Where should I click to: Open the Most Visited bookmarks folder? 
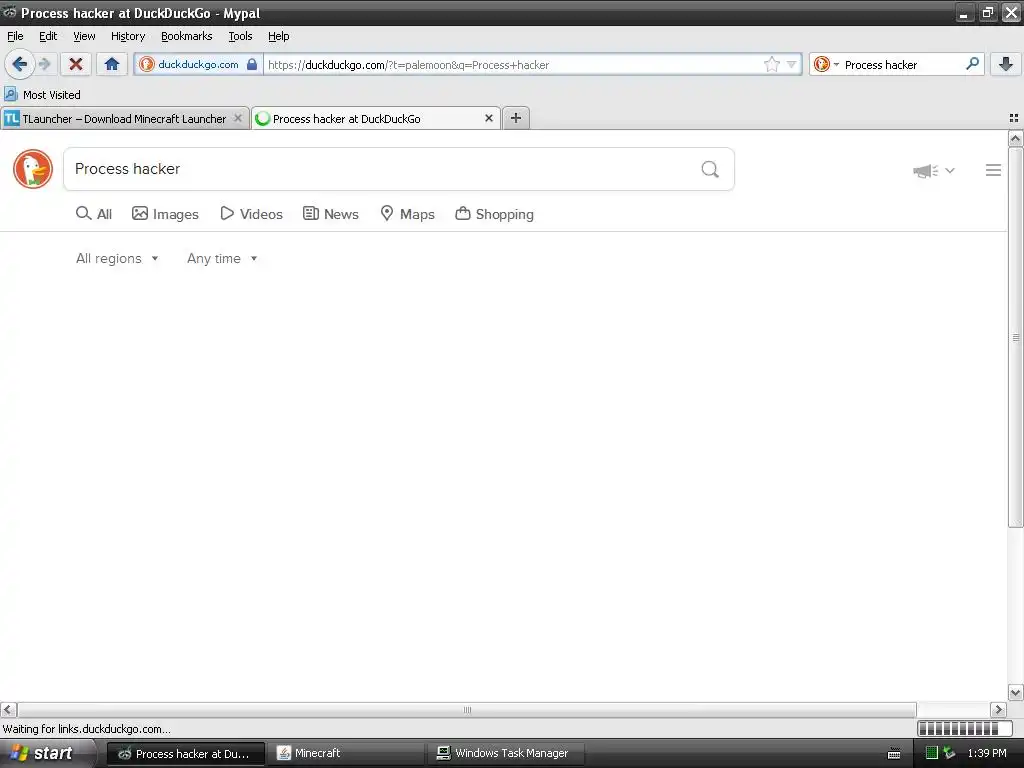[42, 95]
